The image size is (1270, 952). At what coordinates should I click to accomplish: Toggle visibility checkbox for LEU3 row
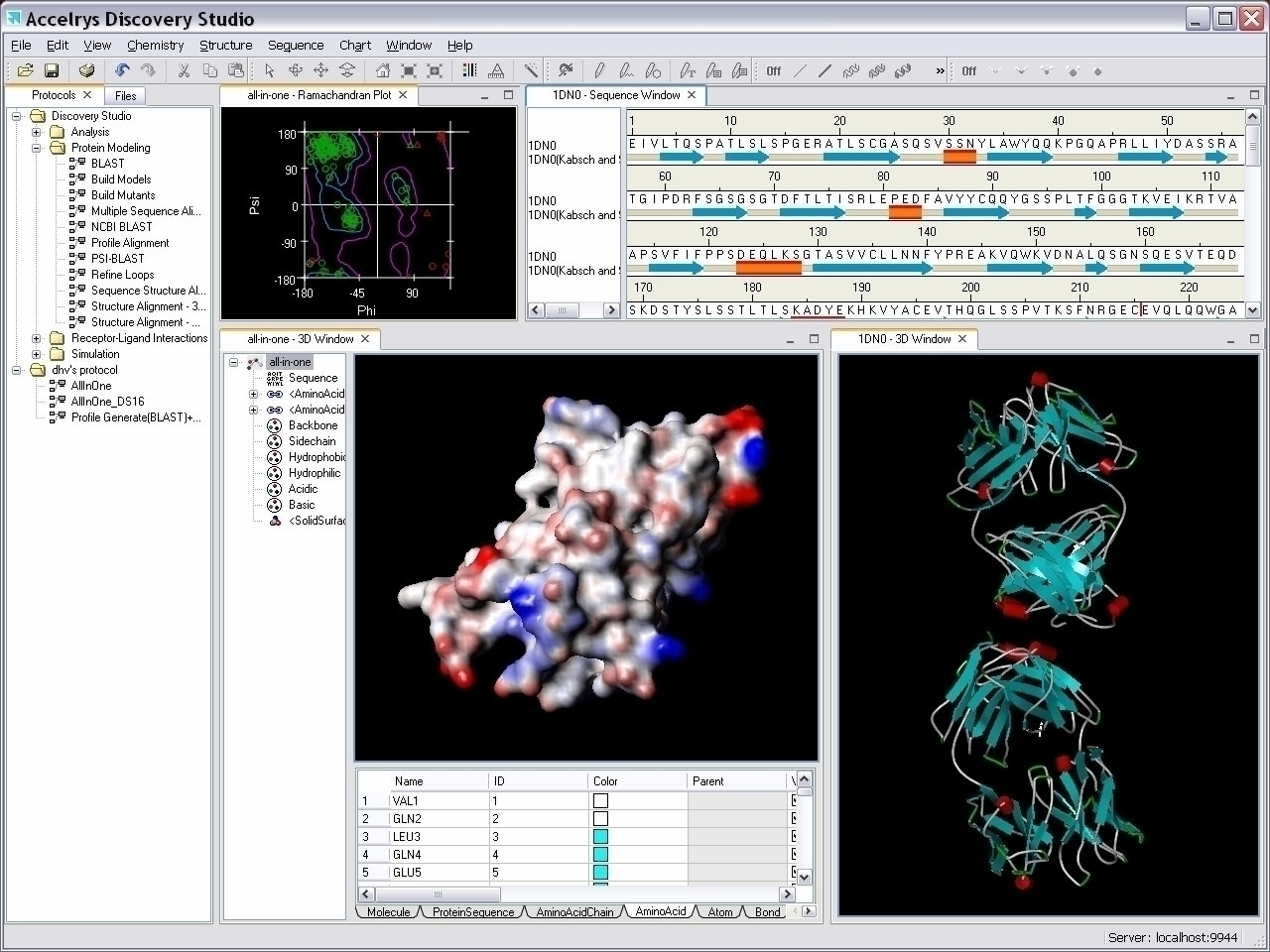click(795, 836)
